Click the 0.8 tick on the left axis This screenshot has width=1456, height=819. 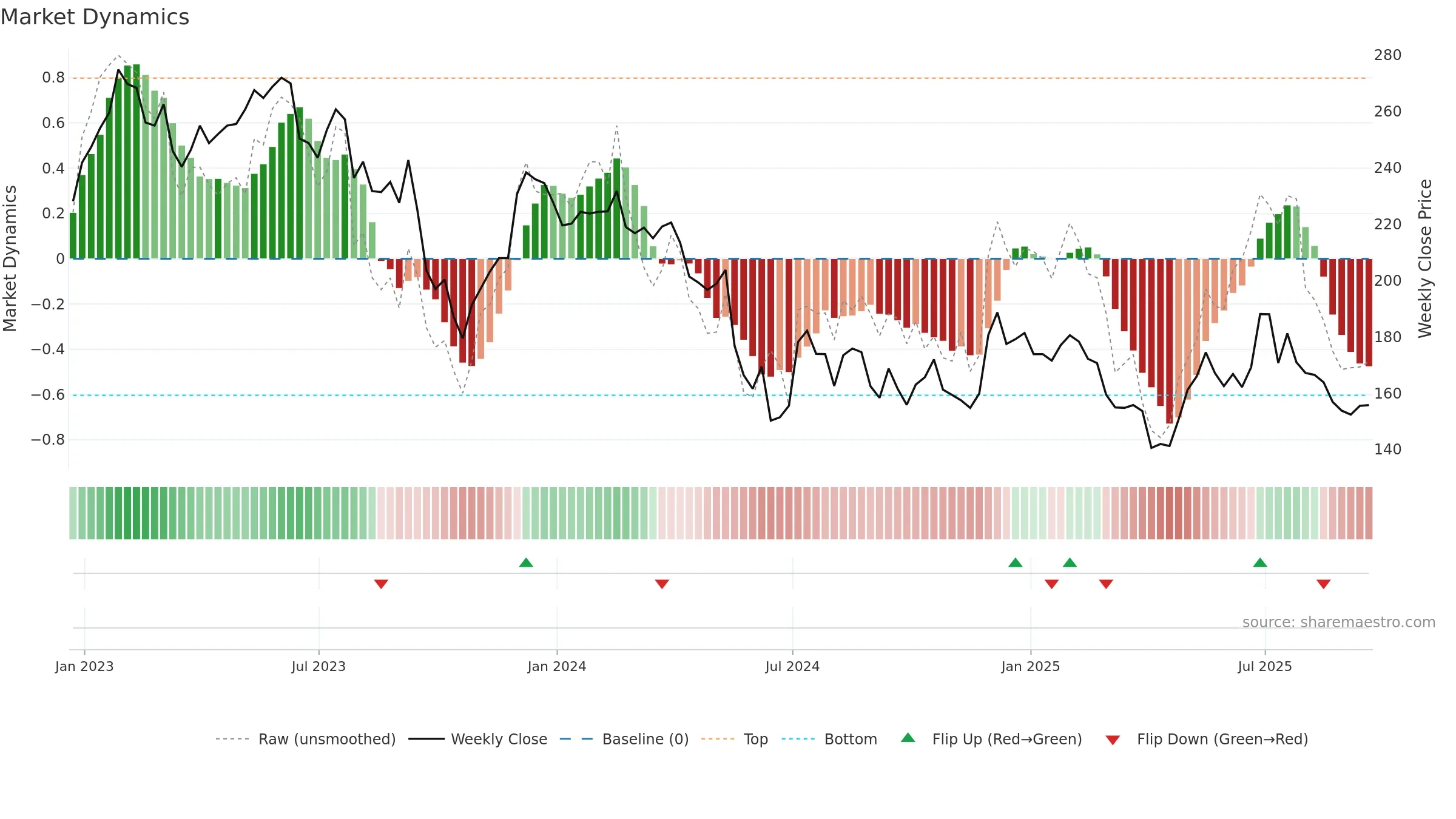tap(53, 78)
